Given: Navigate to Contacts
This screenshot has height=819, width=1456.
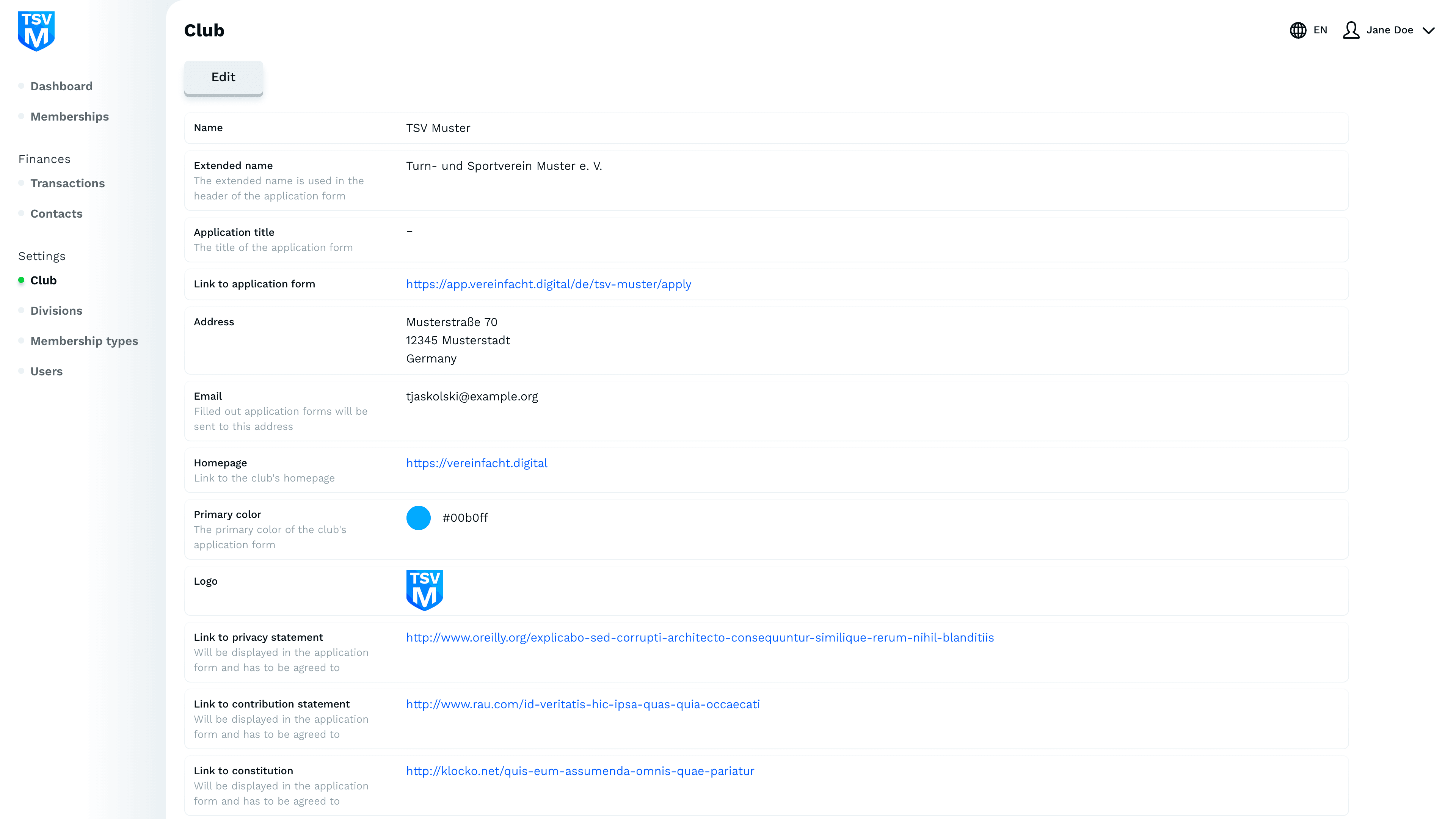Looking at the screenshot, I should 56,213.
